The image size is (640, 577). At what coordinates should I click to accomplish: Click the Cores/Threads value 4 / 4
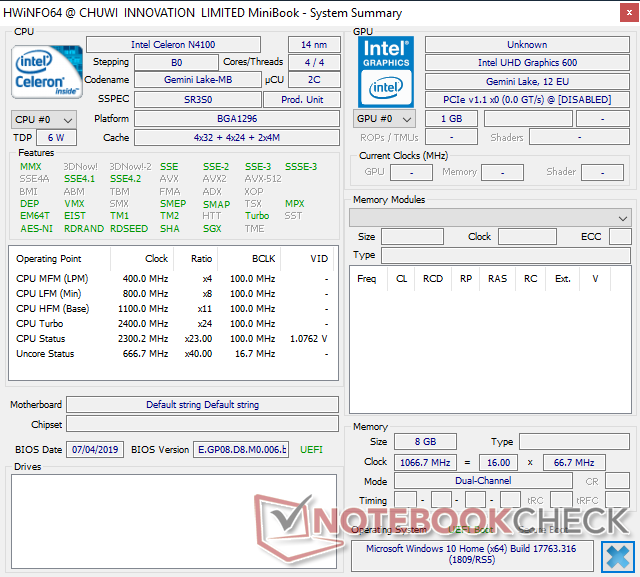pyautogui.click(x=314, y=62)
